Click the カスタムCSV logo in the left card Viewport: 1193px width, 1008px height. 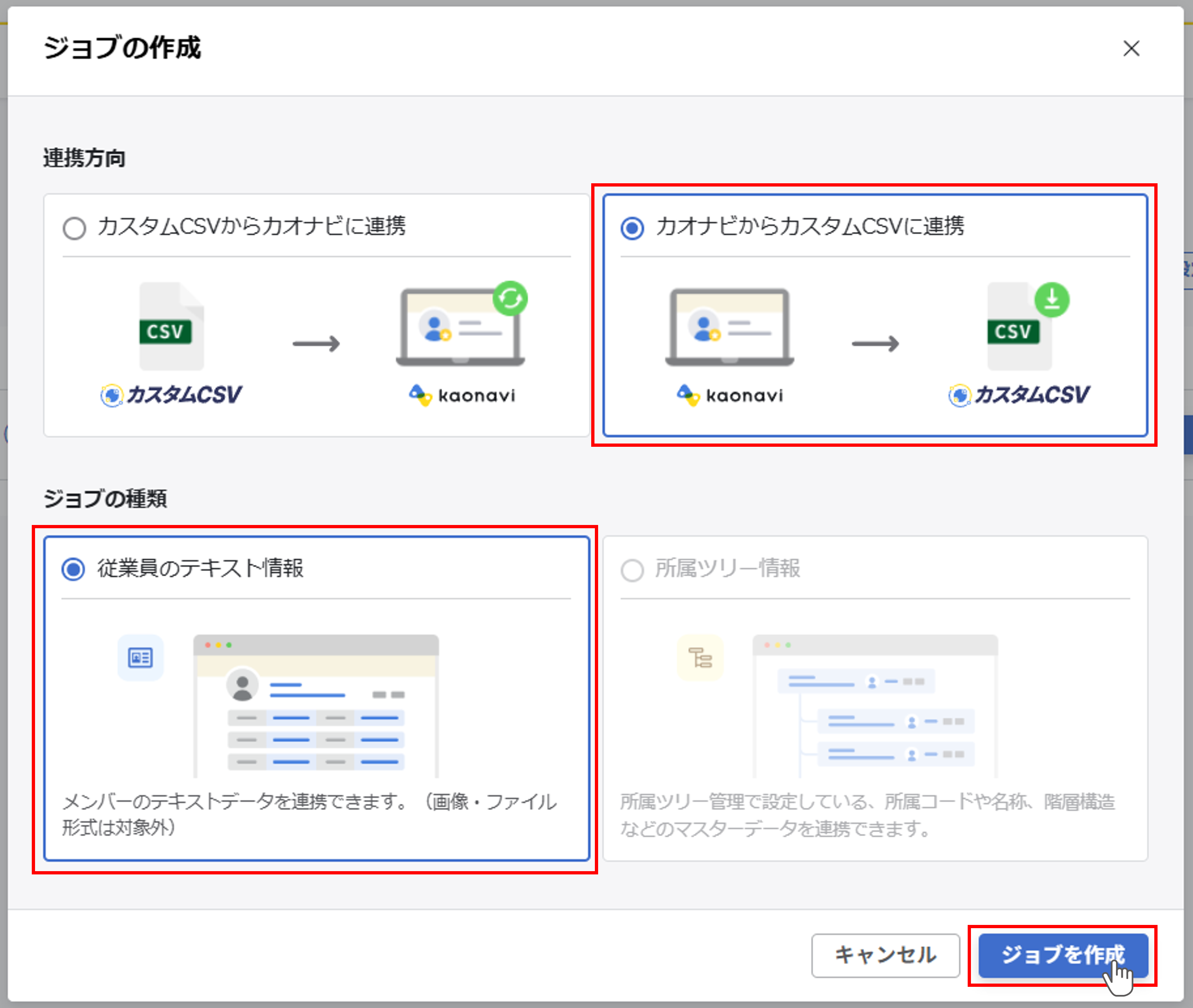(172, 395)
